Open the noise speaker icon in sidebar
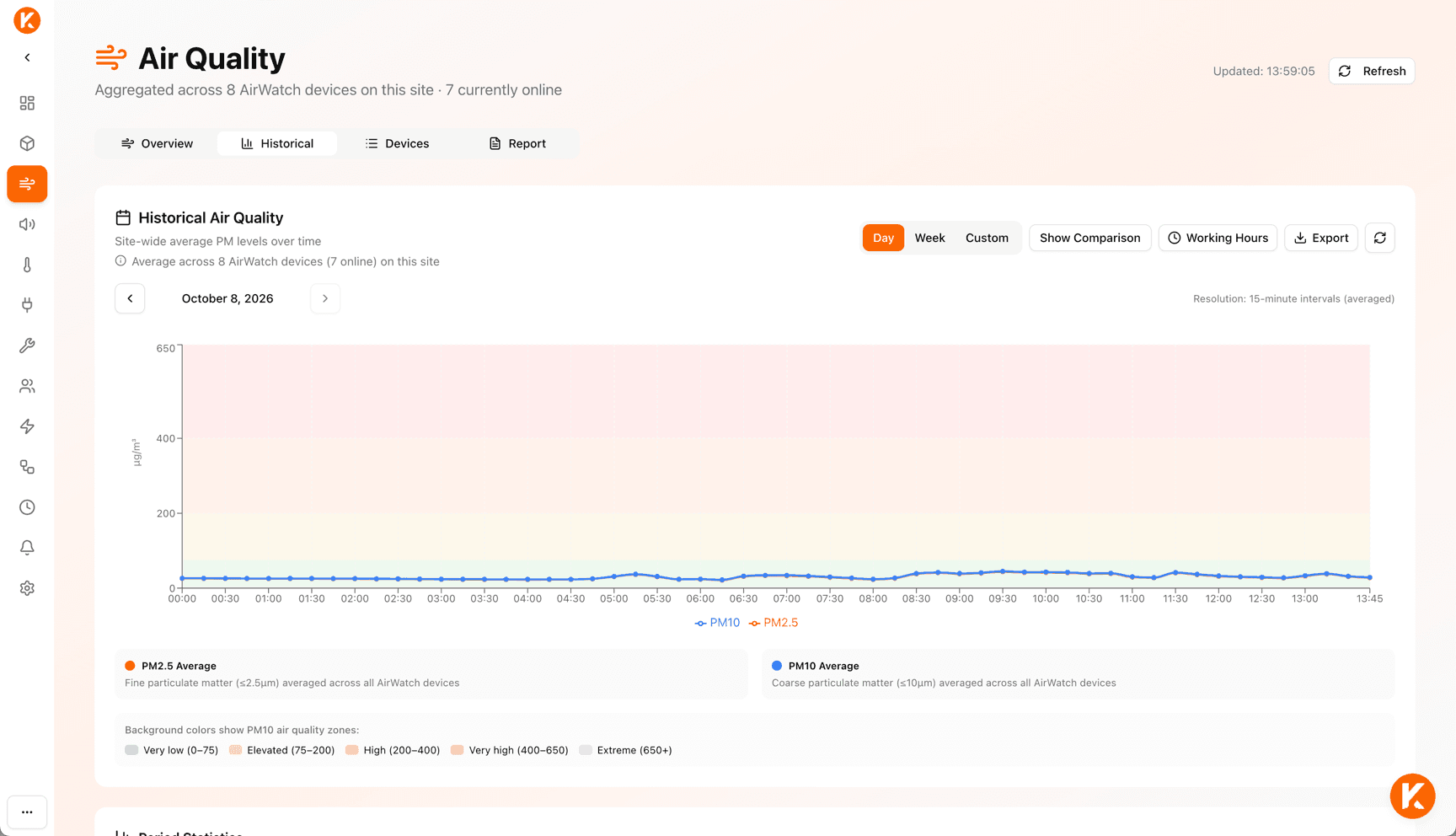The image size is (1456, 836). click(x=27, y=224)
